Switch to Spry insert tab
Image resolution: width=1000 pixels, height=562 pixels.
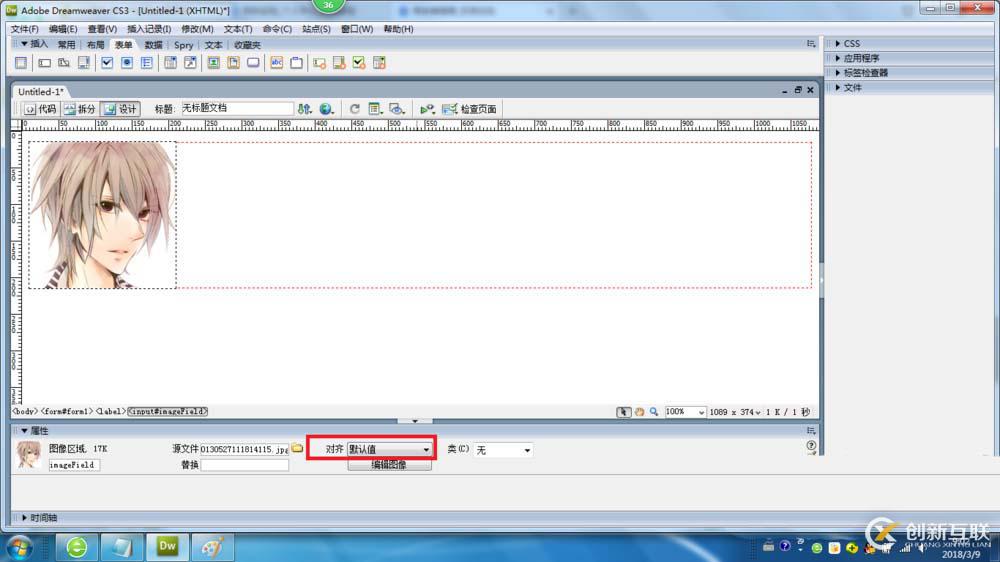[184, 45]
